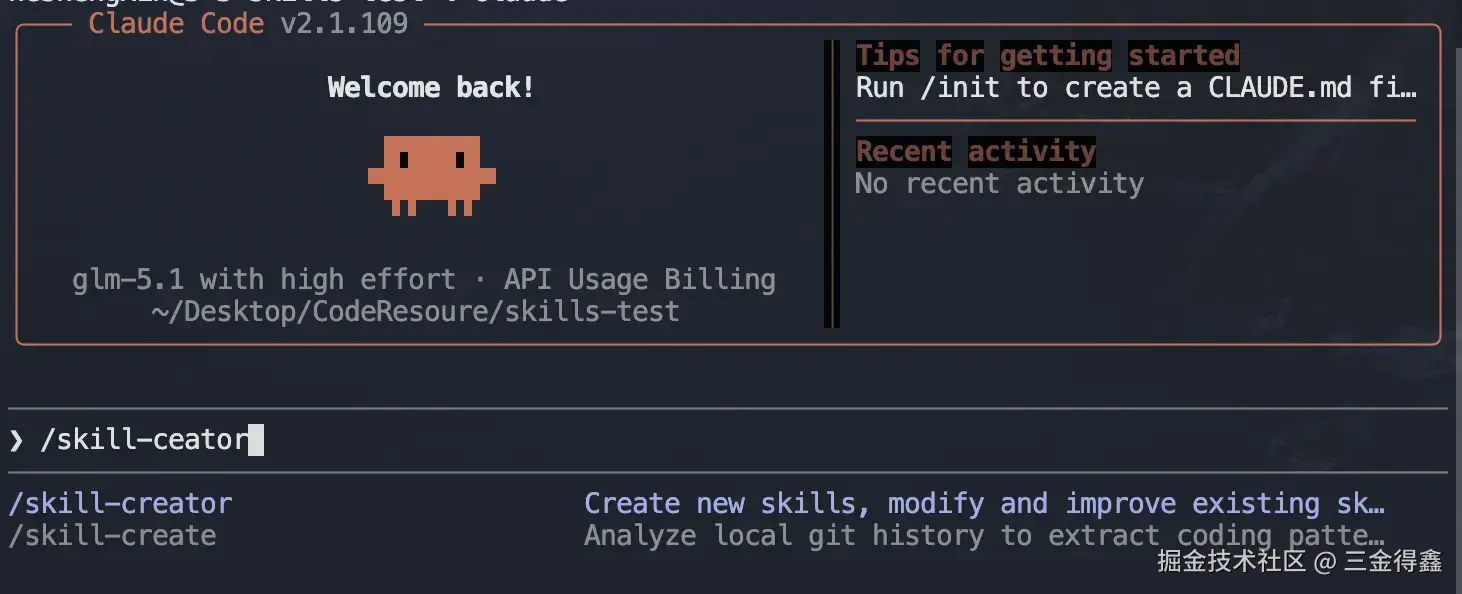
Task: Click the orange Claude mascot icon
Action: 432,176
